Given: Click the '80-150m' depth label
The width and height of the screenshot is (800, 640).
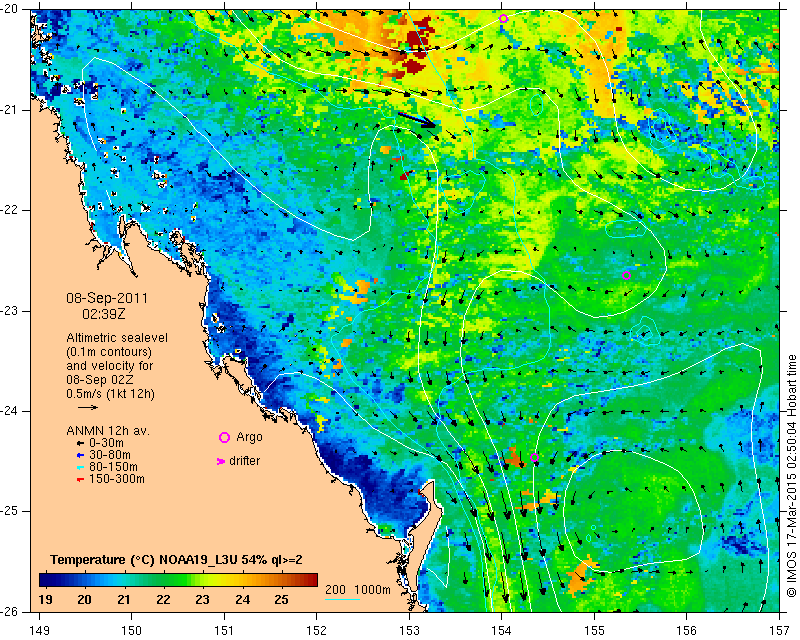Looking at the screenshot, I should pyautogui.click(x=113, y=467).
